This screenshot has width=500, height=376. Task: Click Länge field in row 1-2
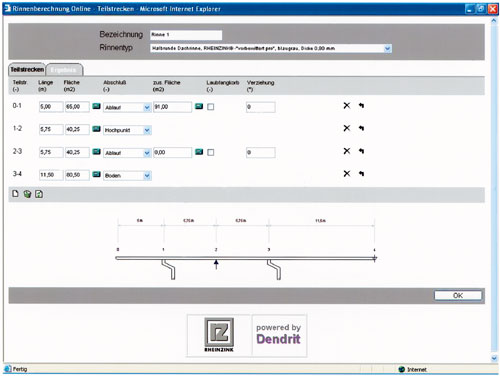(51, 129)
